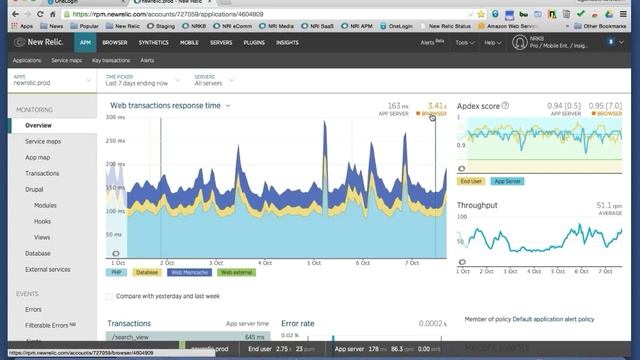Image resolution: width=640 pixels, height=360 pixels.
Task: Expand Web transactions response time chart menu
Action: coord(228,106)
